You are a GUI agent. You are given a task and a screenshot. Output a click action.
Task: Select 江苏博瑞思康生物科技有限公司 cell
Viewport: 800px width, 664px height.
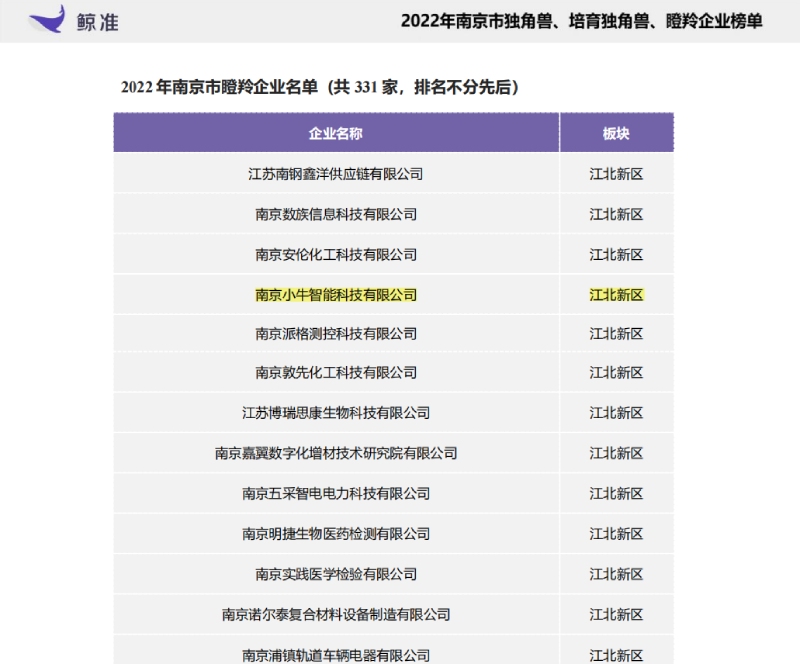pyautogui.click(x=336, y=413)
